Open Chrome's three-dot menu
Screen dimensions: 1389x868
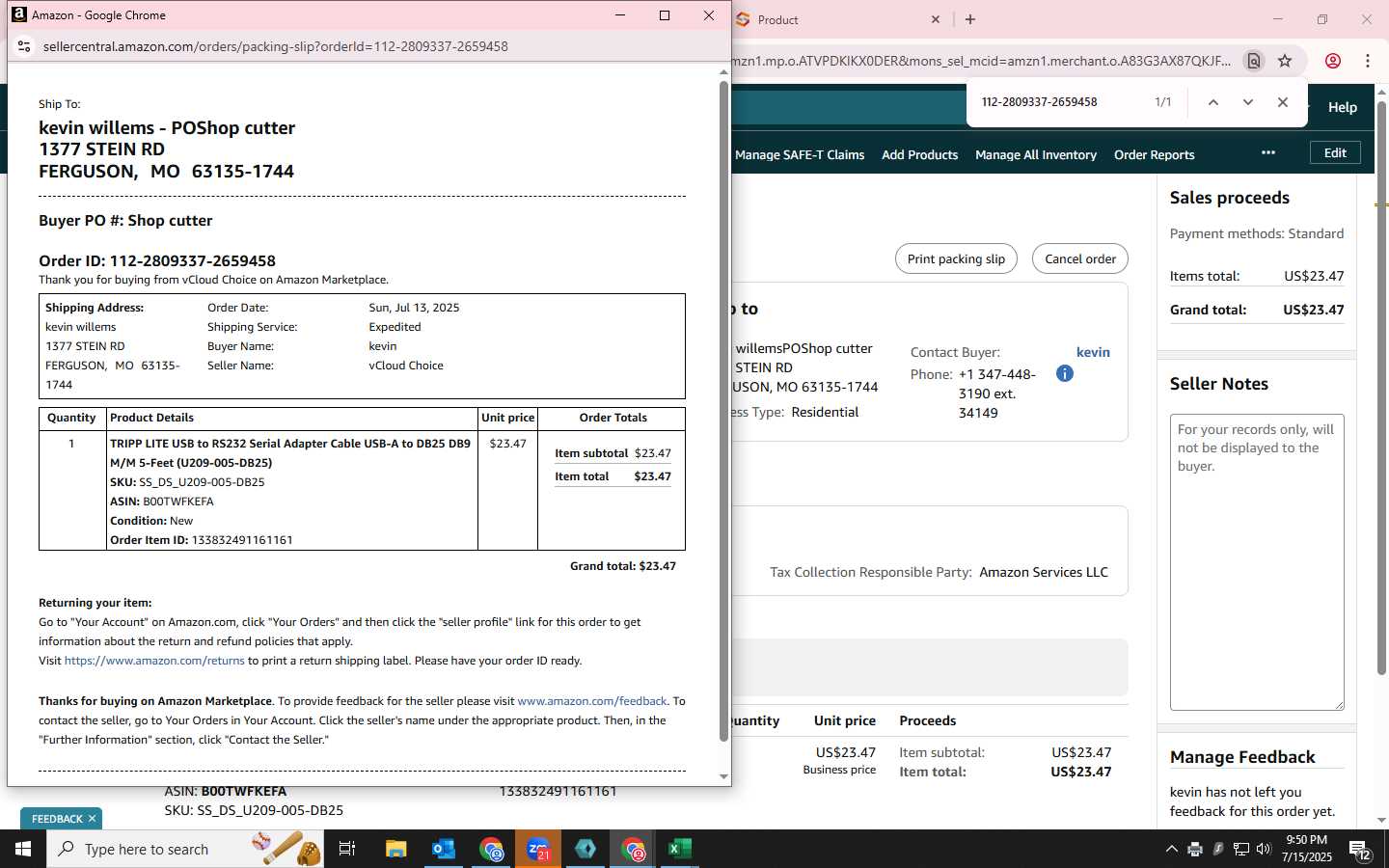[1368, 61]
